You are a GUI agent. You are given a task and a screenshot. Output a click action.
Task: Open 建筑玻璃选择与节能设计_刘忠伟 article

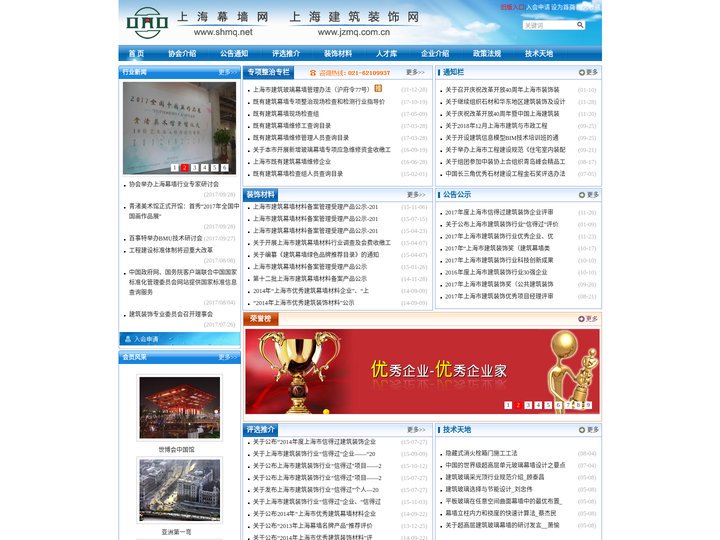489,489
